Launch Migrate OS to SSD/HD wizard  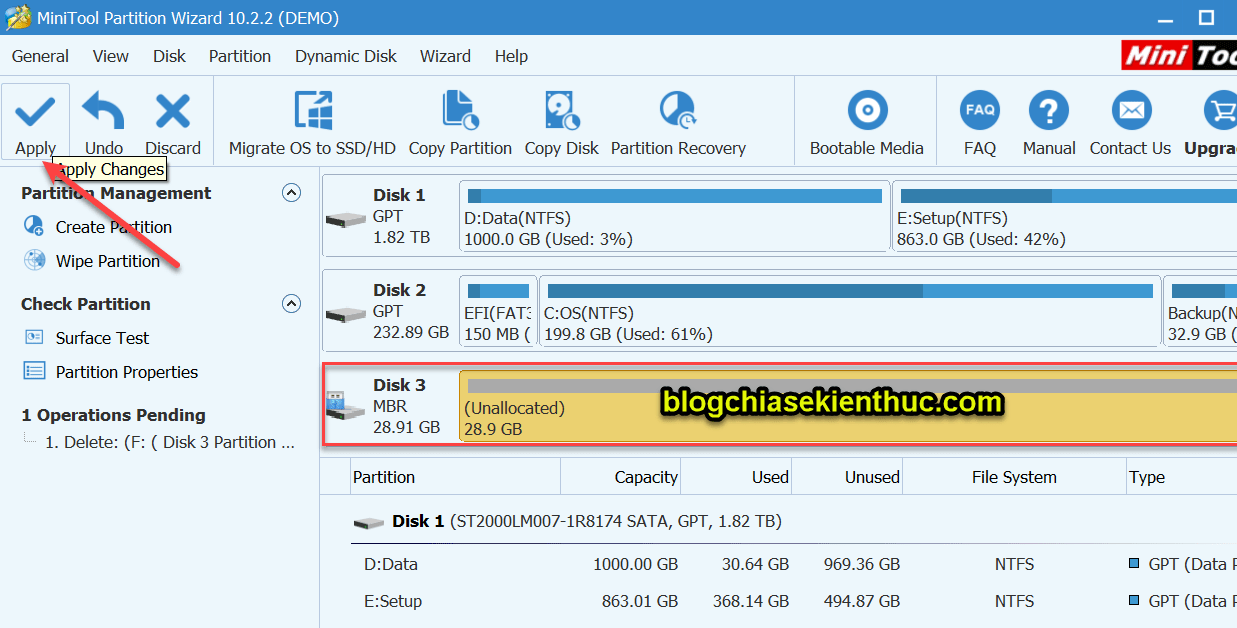click(312, 122)
